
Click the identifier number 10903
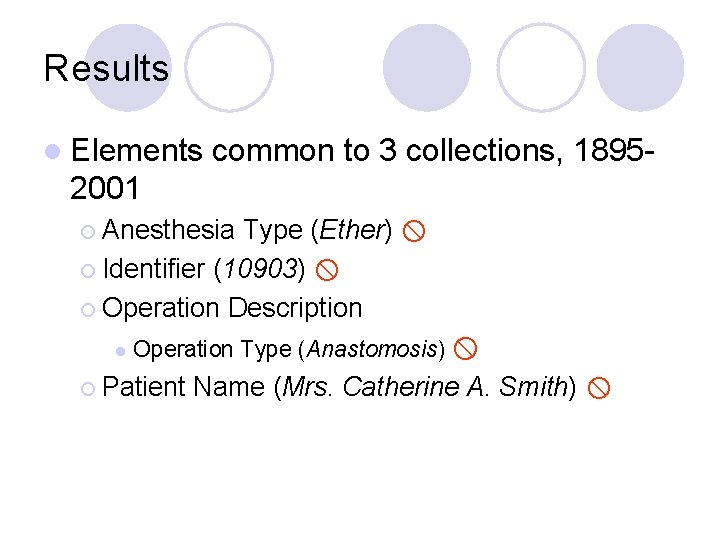click(261, 269)
